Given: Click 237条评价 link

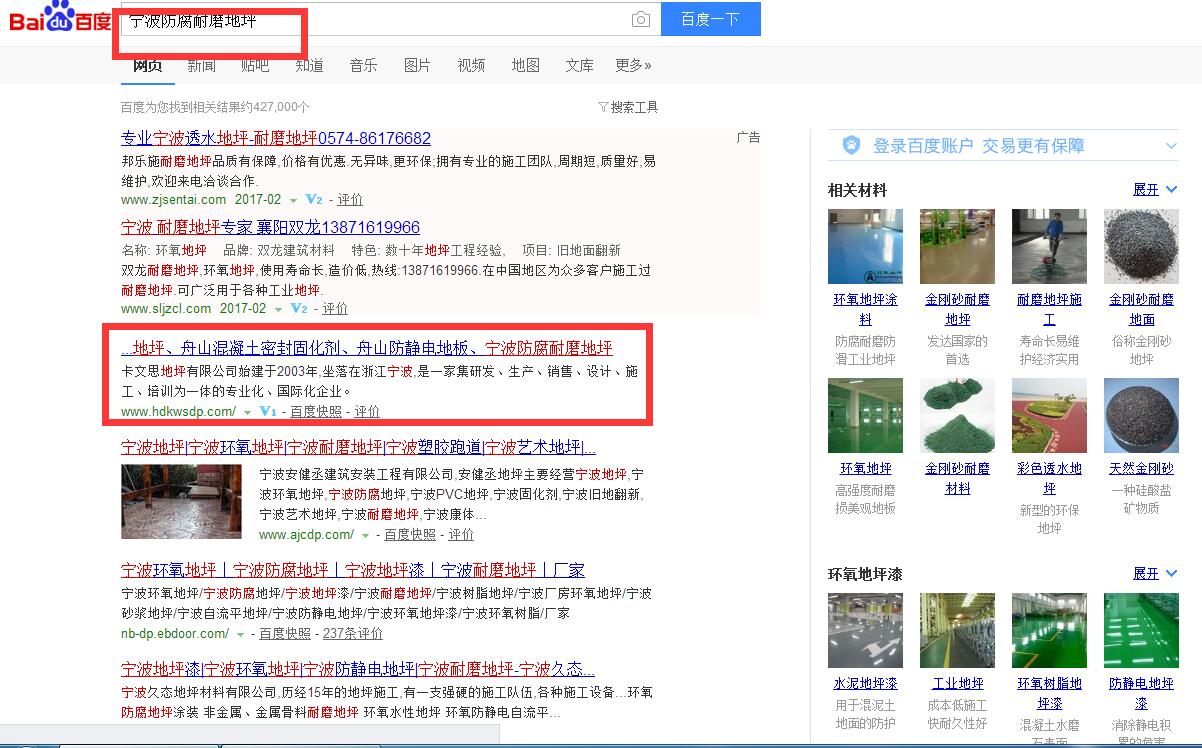Looking at the screenshot, I should tap(353, 634).
